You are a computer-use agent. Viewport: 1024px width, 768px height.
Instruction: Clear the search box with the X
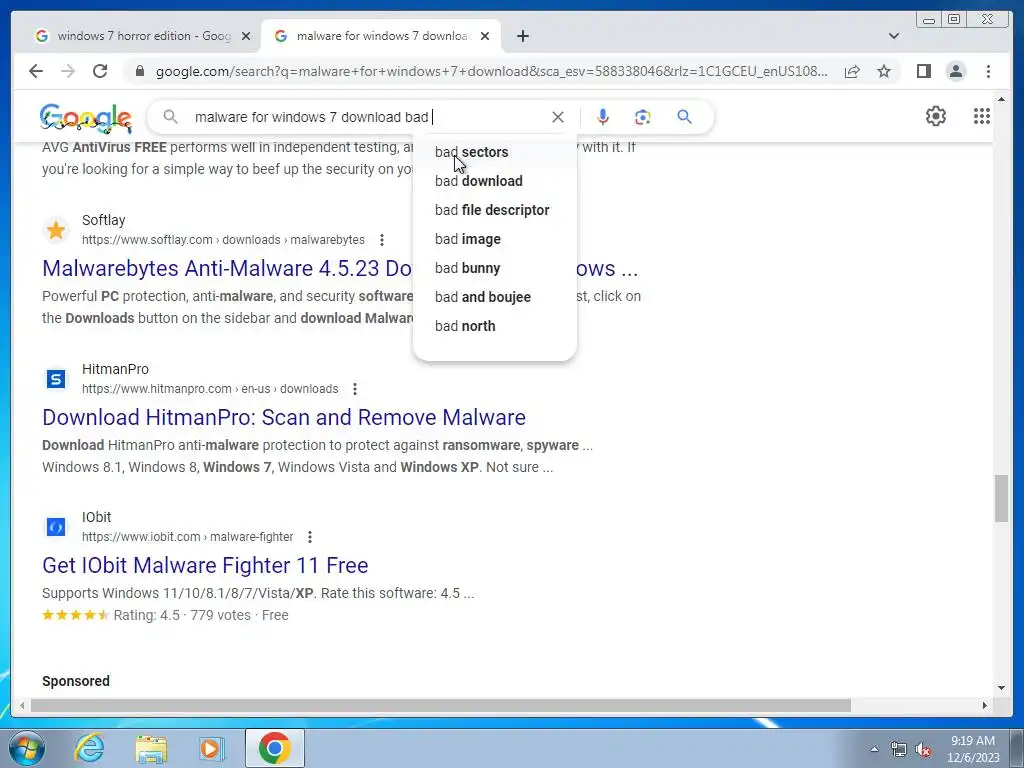pyautogui.click(x=558, y=117)
